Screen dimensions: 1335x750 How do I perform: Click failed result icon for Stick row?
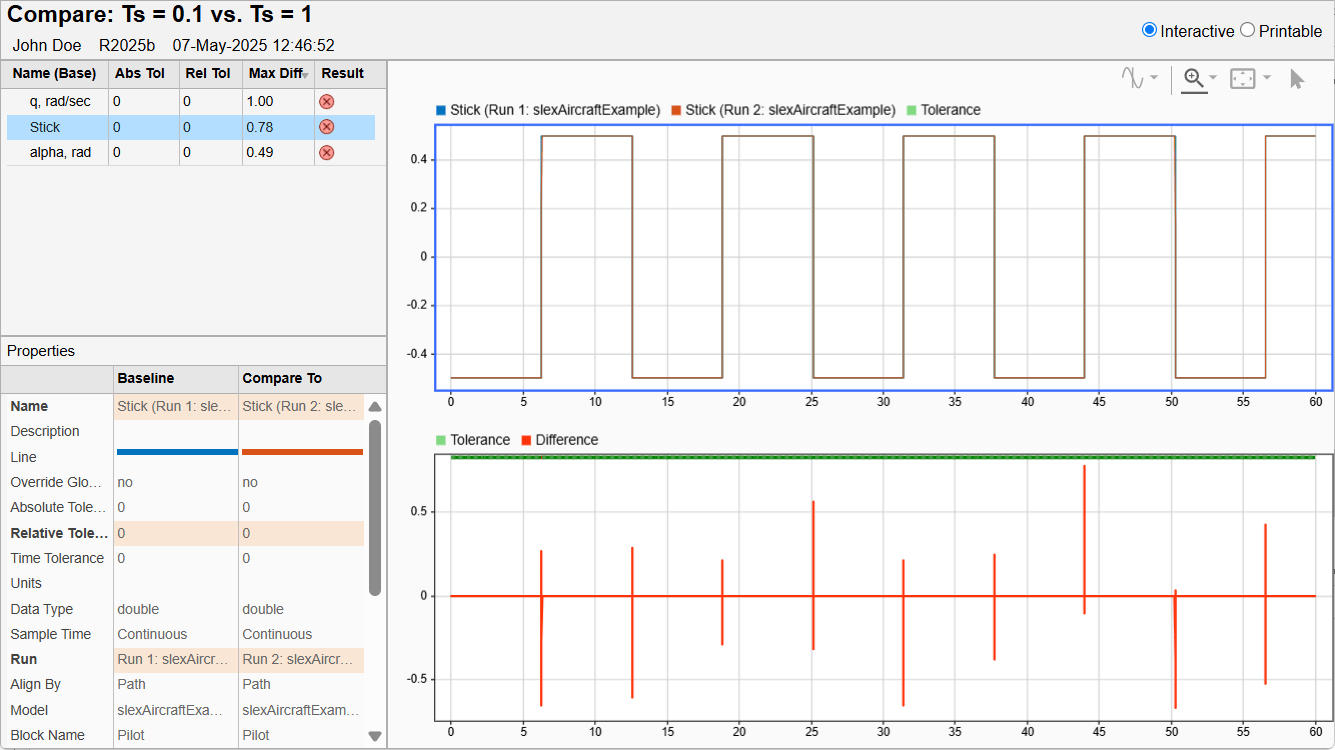point(326,127)
